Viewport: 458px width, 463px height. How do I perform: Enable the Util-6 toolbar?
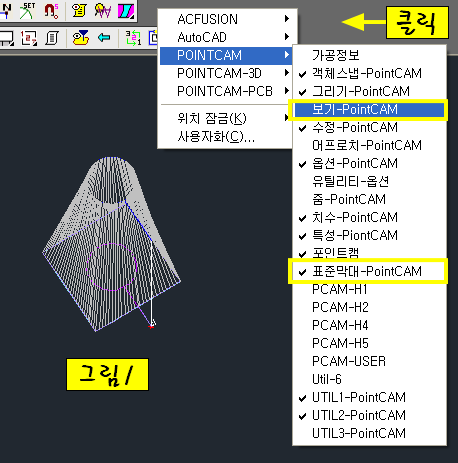pyautogui.click(x=369, y=379)
